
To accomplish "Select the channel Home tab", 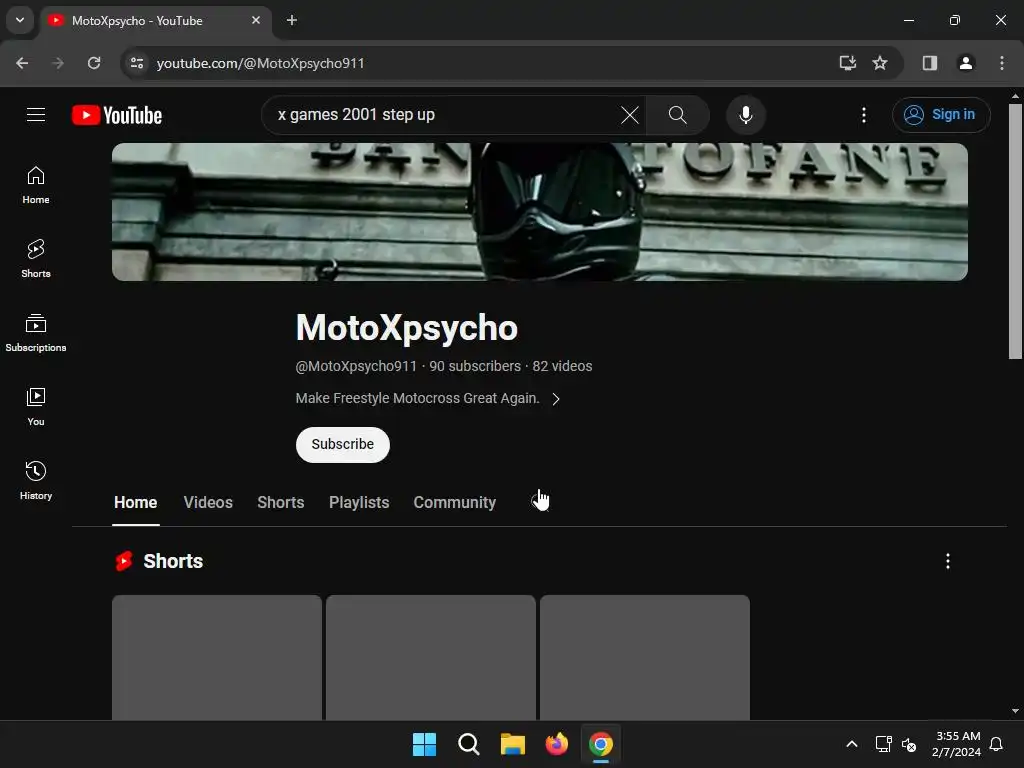I will (135, 502).
